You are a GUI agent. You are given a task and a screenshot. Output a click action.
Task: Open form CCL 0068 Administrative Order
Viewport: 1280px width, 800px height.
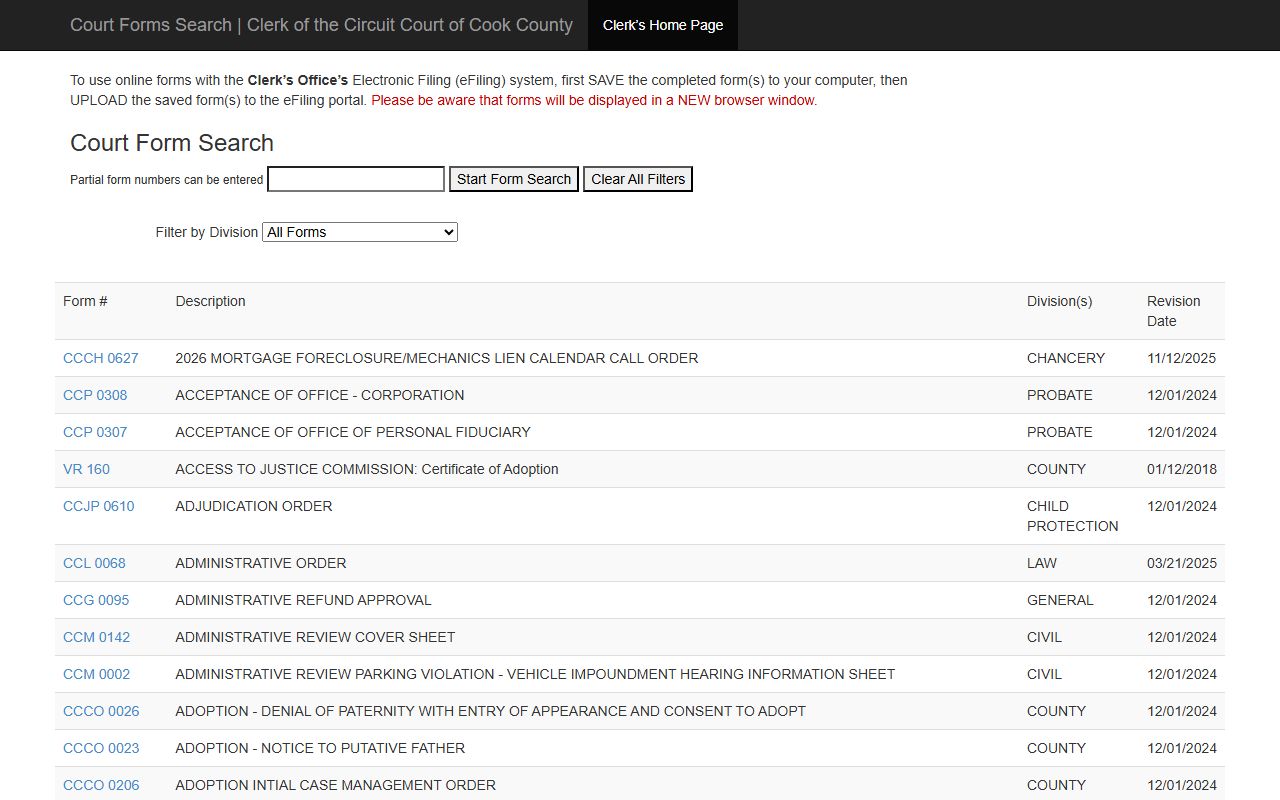tap(94, 563)
